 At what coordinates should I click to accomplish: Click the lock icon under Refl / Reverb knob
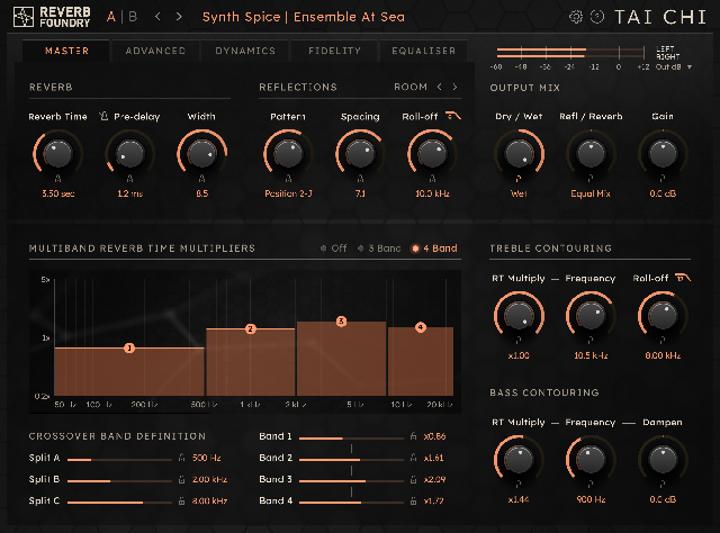click(x=591, y=179)
